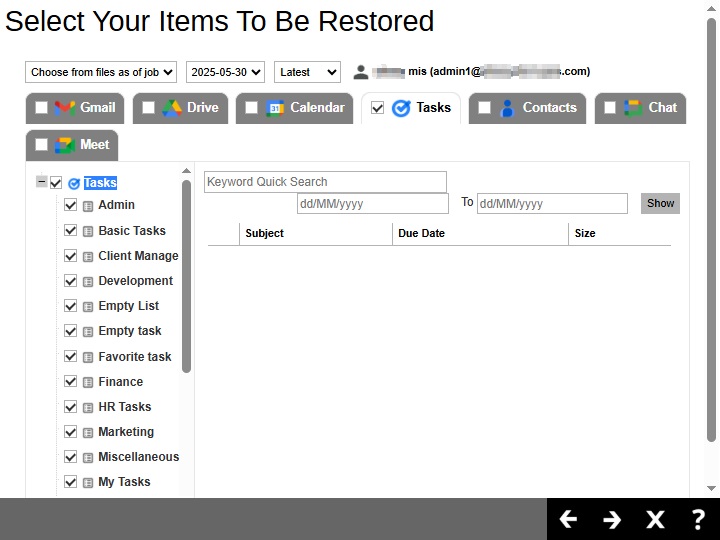The image size is (720, 540).
Task: Click the Google Drive triangle icon
Action: [171, 108]
